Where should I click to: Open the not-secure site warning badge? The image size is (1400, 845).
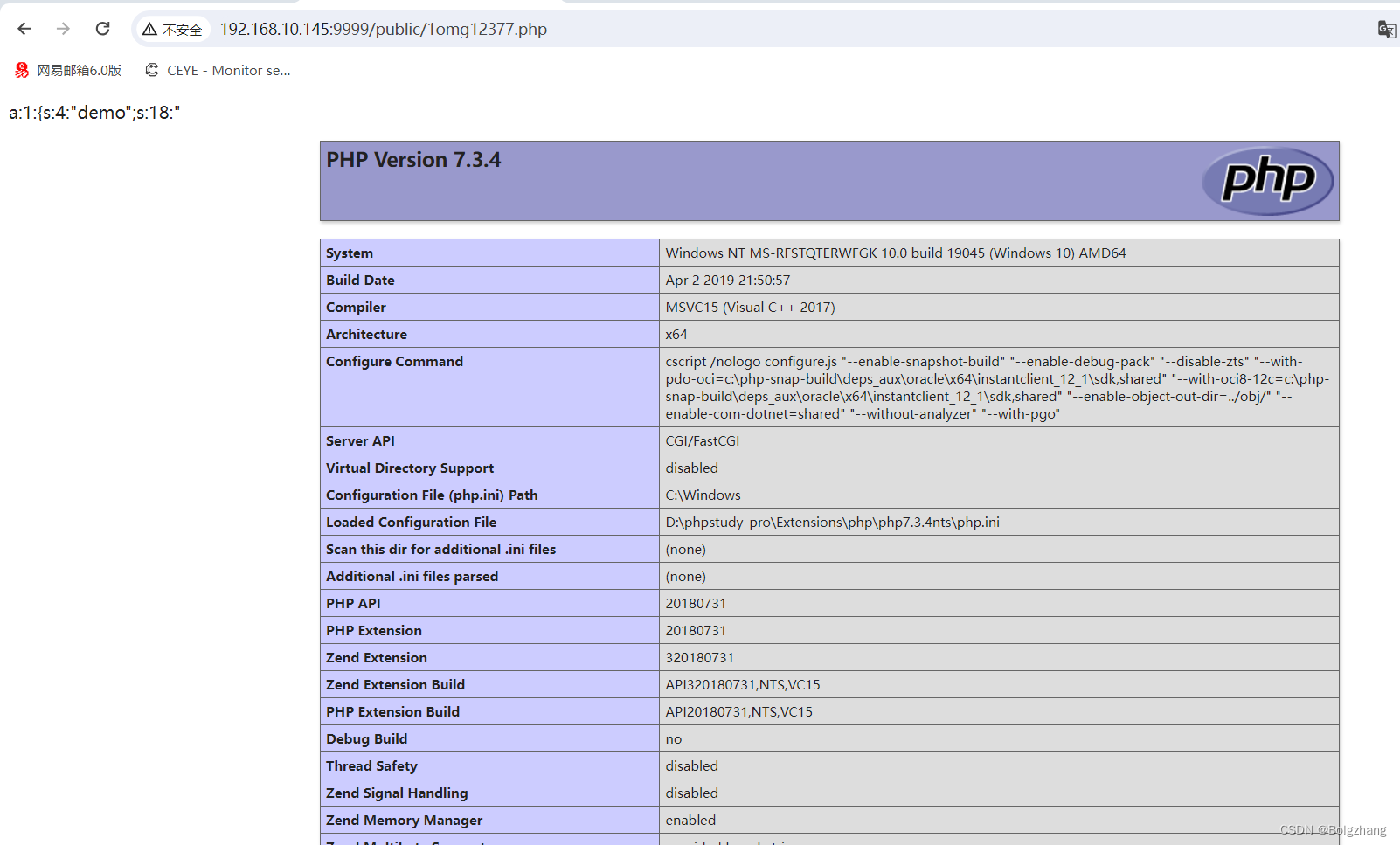point(173,30)
